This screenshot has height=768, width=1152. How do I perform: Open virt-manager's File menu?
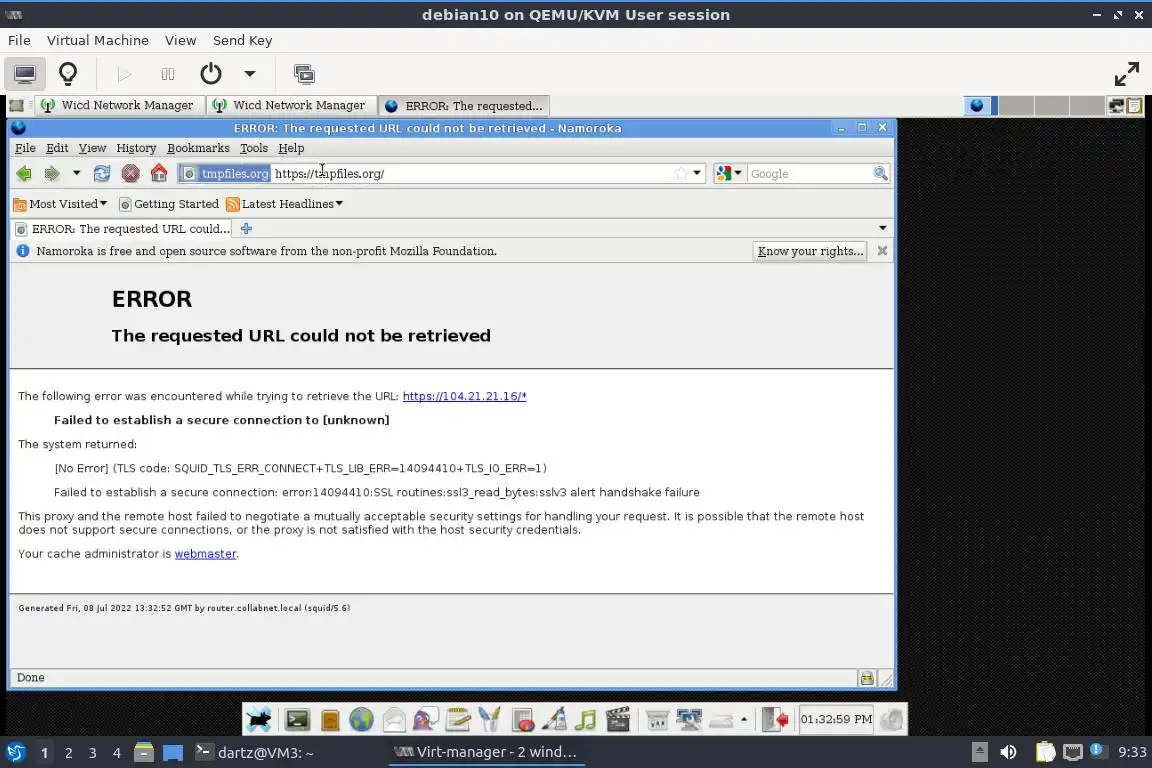tap(19, 40)
